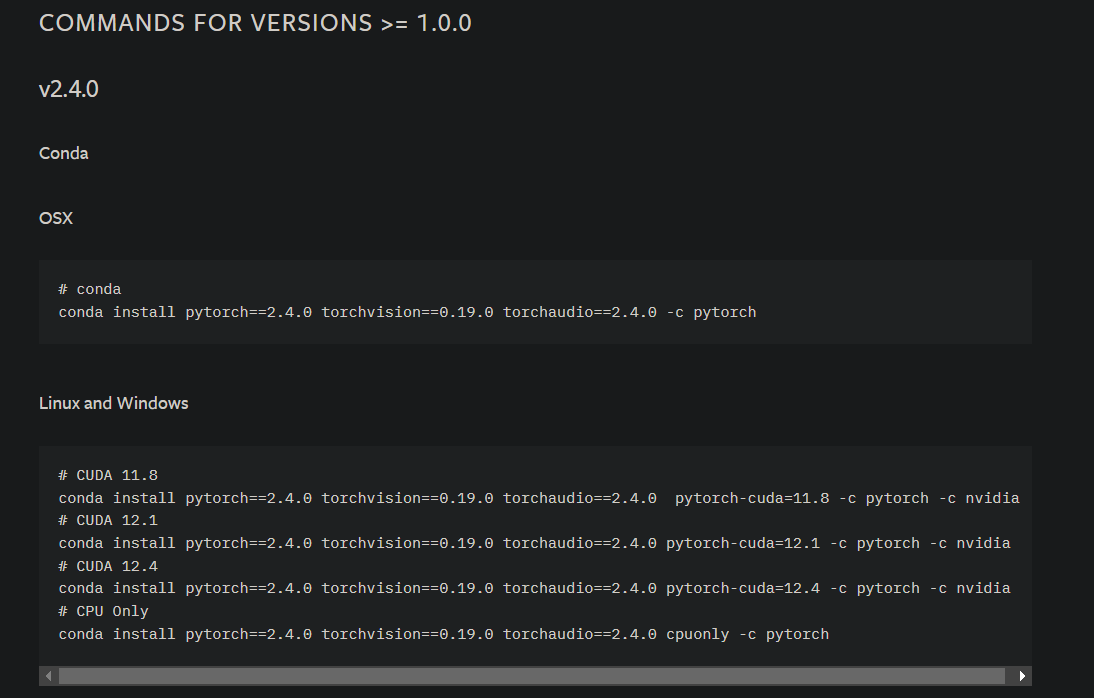Click the code block horizontal scrollbar thumb
The width and height of the screenshot is (1094, 698).
click(532, 676)
